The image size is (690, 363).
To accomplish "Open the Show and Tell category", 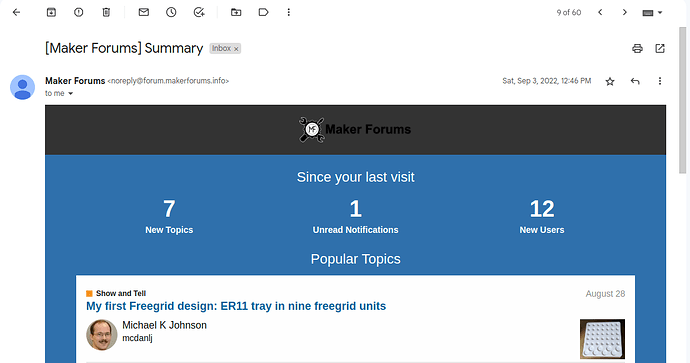I will click(116, 293).
